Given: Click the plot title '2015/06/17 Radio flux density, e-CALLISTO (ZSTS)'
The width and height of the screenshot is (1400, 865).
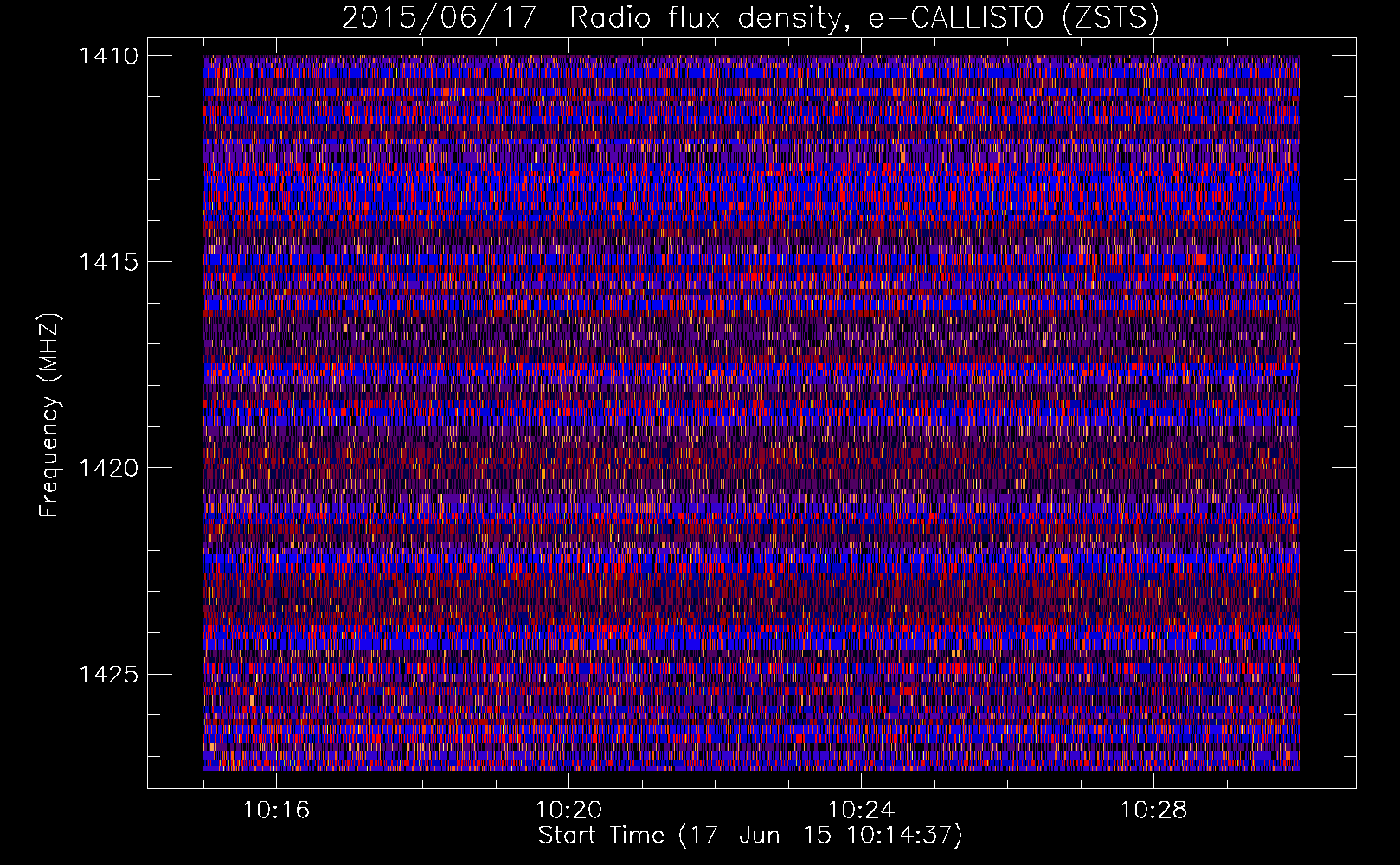Looking at the screenshot, I should click(x=750, y=18).
